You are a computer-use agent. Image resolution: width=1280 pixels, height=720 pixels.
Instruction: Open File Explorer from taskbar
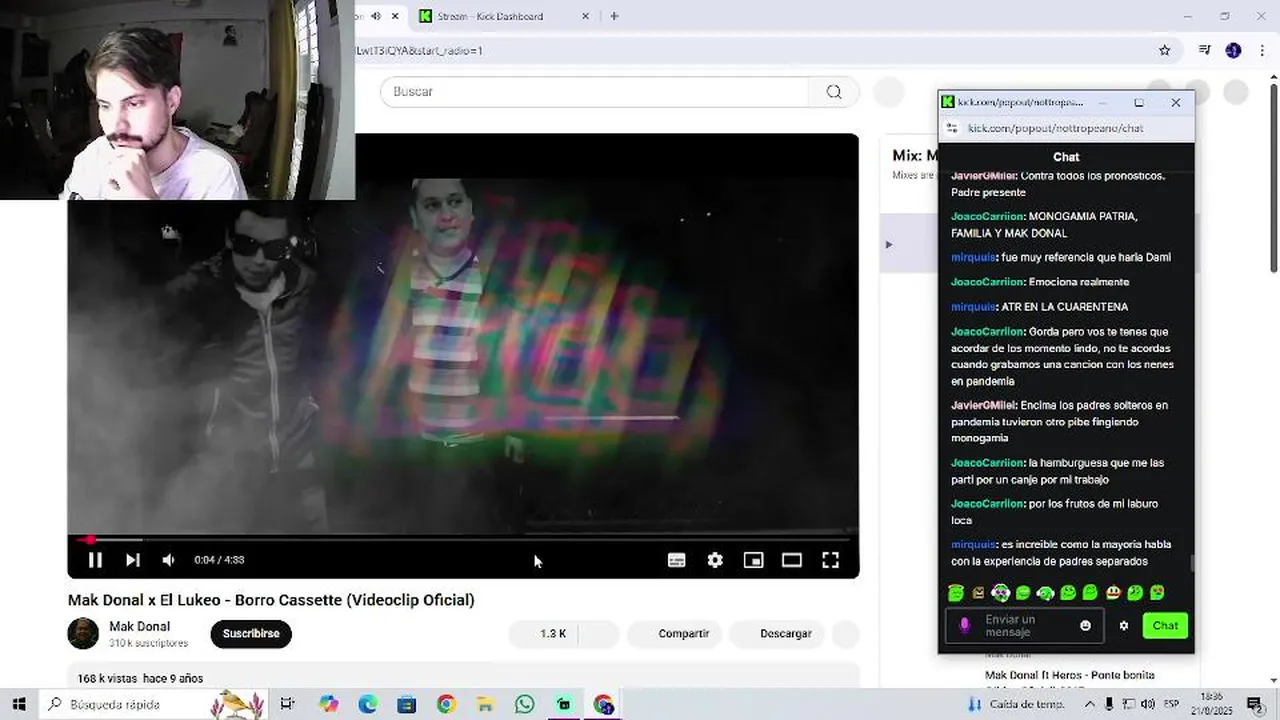485,704
